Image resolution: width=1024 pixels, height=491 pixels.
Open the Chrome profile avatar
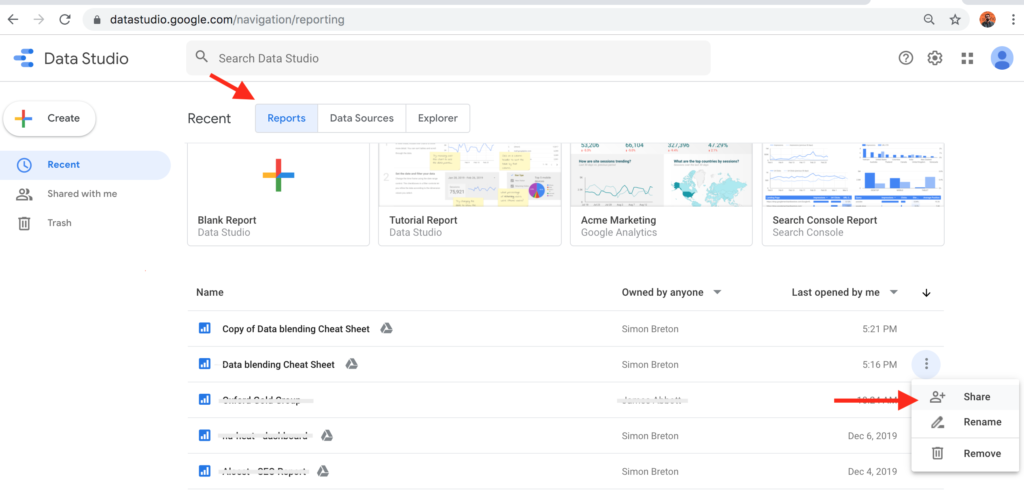pos(987,20)
